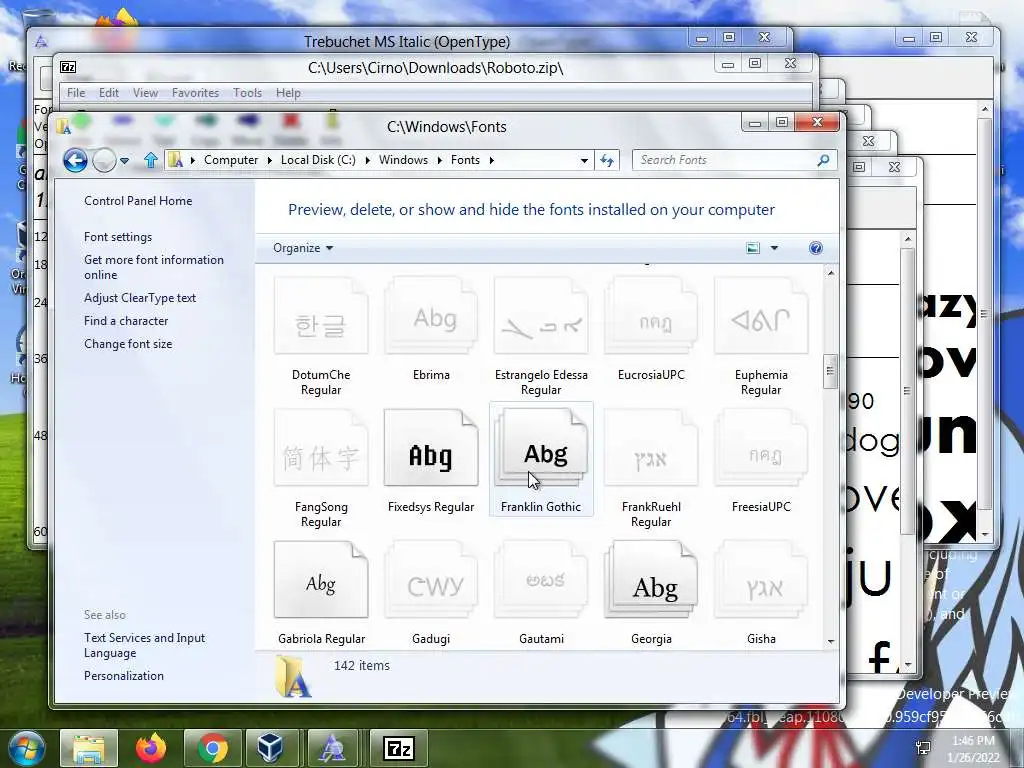The width and height of the screenshot is (1024, 768).
Task: Open Change font size link
Action: (x=128, y=344)
